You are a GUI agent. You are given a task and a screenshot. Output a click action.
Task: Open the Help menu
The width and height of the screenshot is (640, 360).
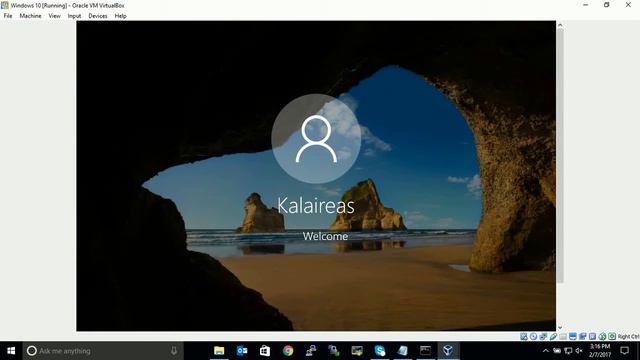120,16
